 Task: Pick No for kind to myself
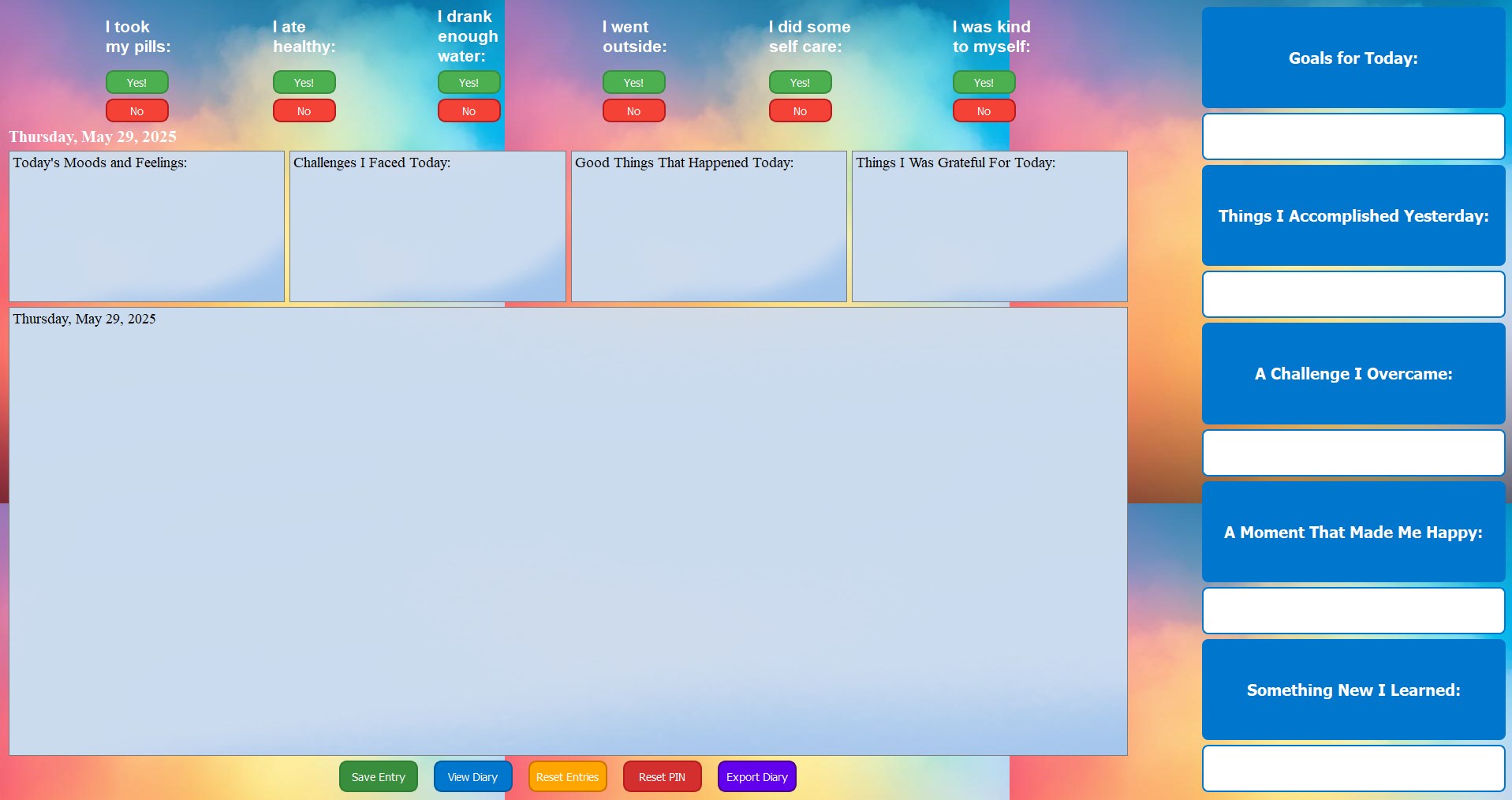[984, 111]
